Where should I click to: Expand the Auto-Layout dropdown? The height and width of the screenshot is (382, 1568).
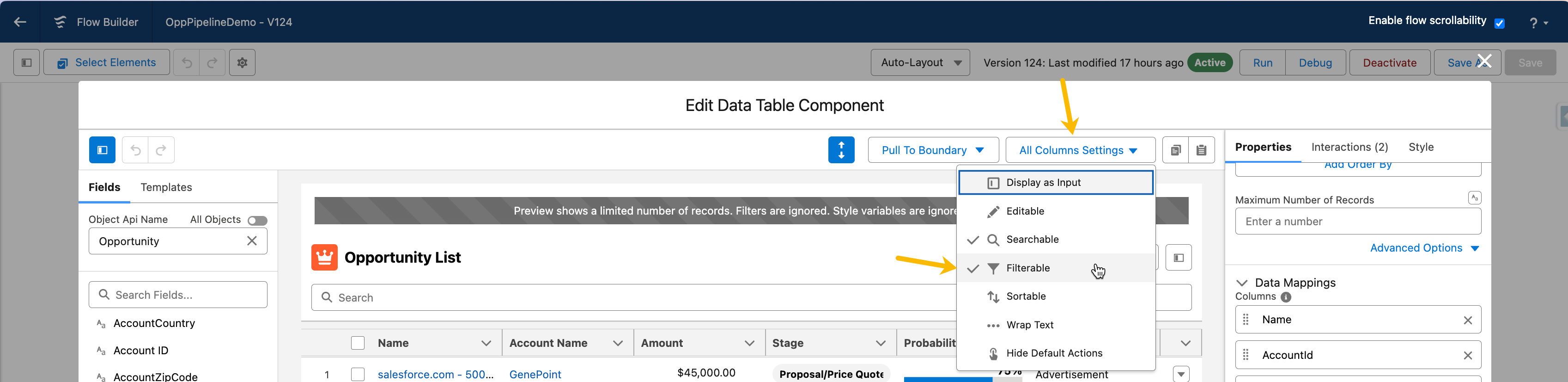click(920, 63)
